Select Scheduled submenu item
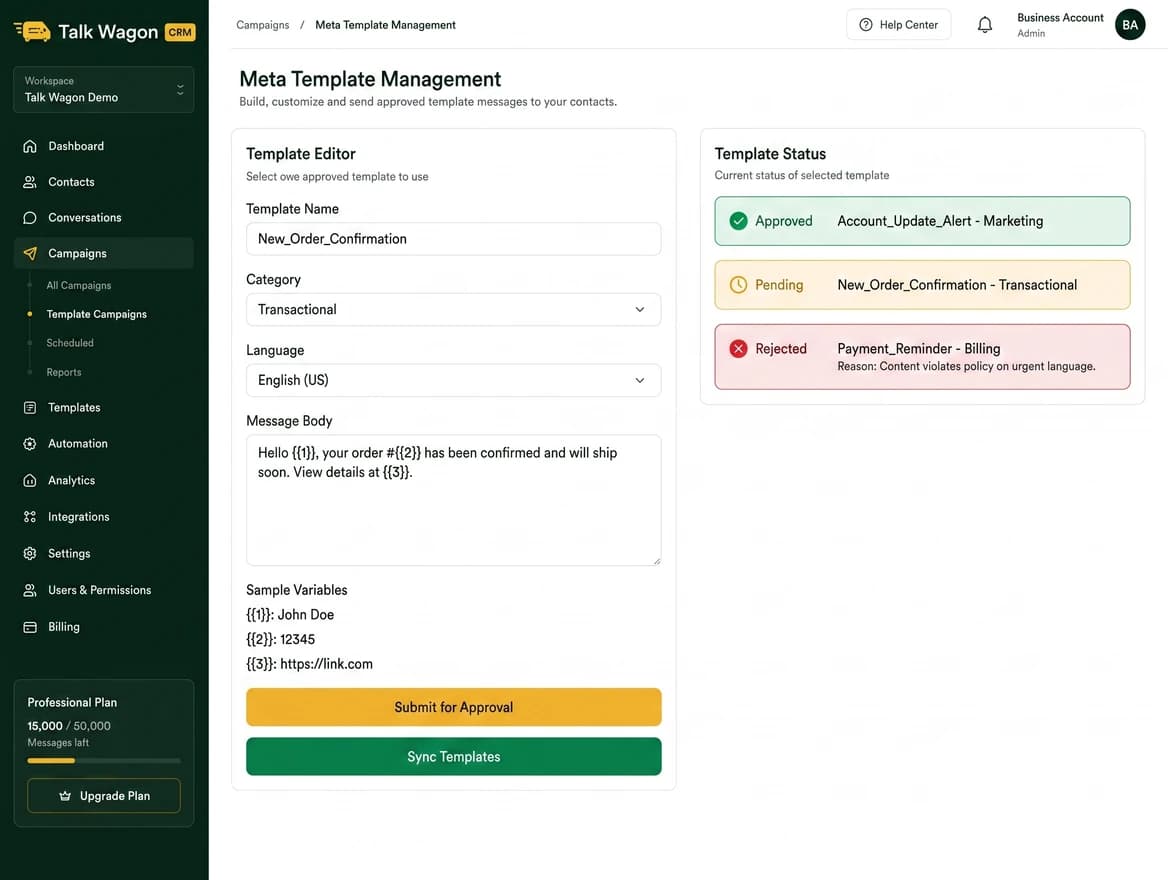1168x880 pixels. pyautogui.click(x=70, y=343)
